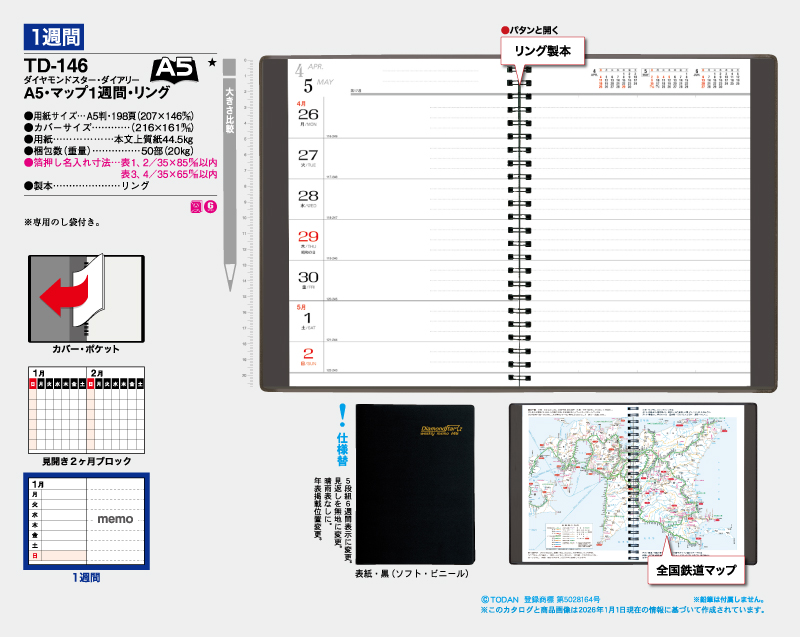Open the 見開き2ヶ月ブロック calendar thumbnail
Image resolution: width=800 pixels, height=637 pixels.
pyautogui.click(x=86, y=410)
